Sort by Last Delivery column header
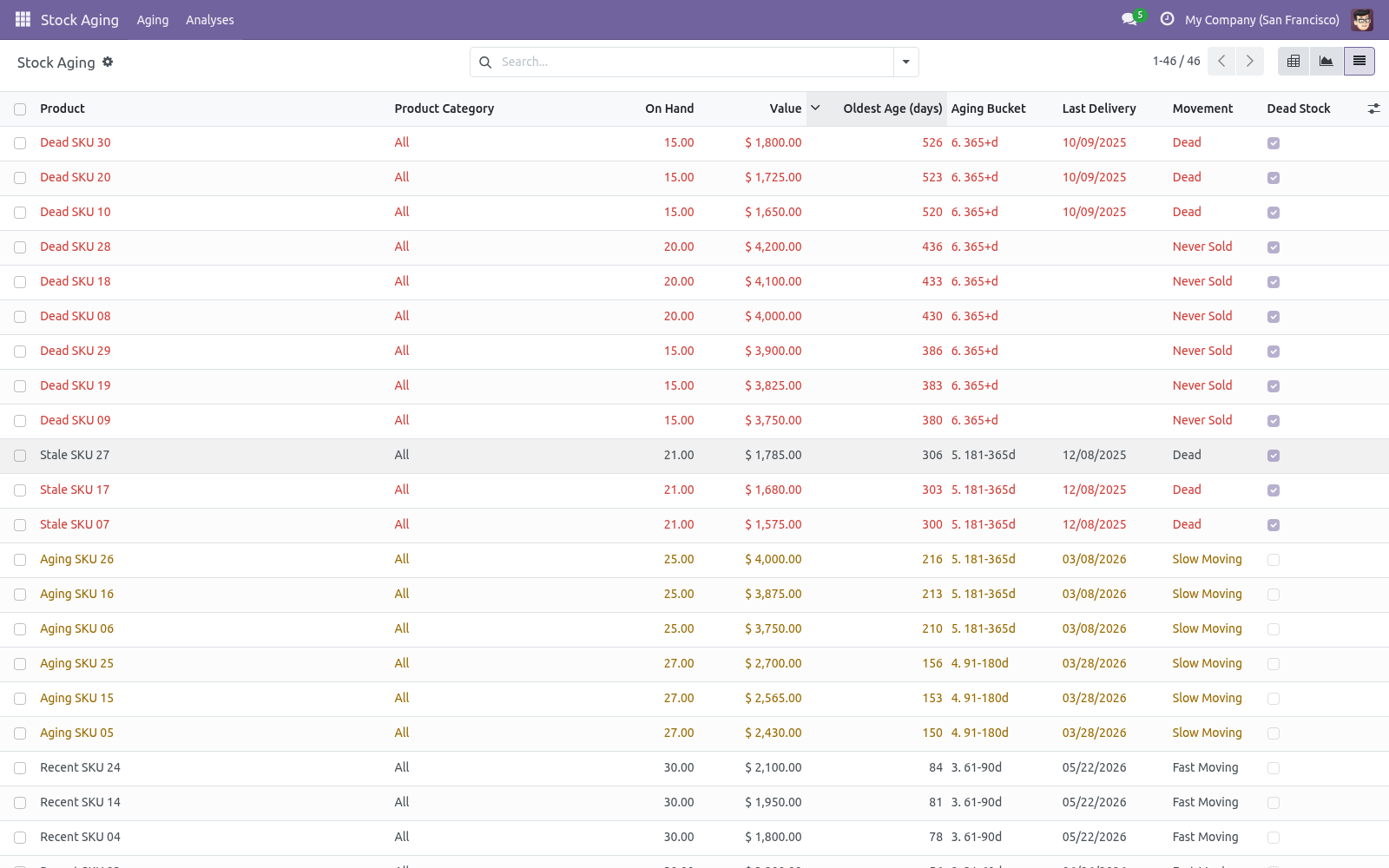 click(1099, 108)
